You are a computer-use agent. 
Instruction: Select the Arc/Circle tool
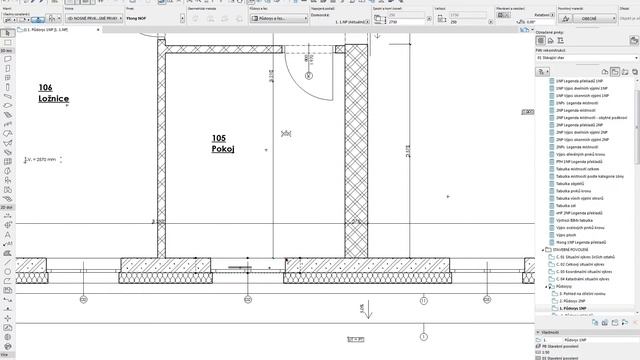coord(7,272)
